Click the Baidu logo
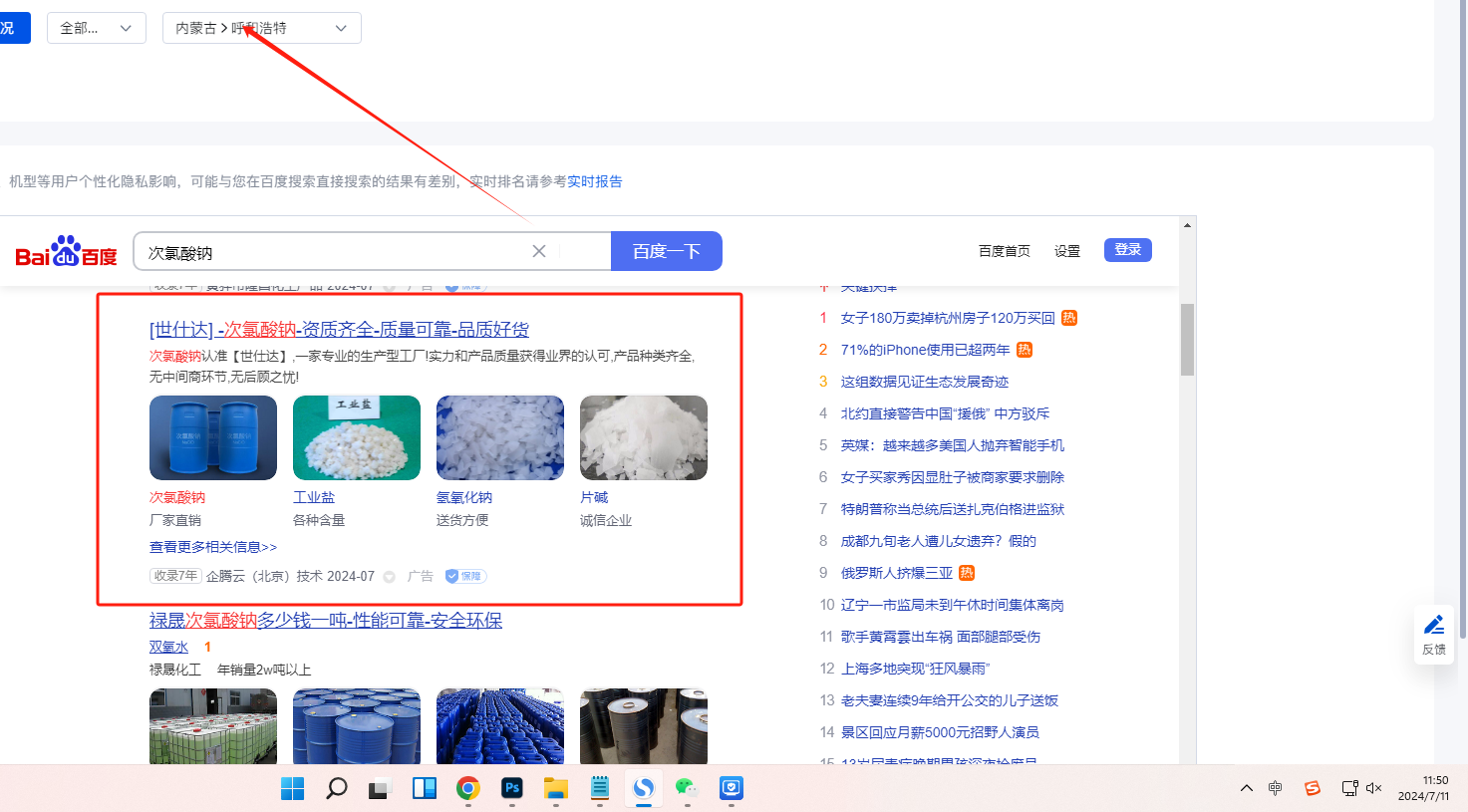Image resolution: width=1468 pixels, height=812 pixels. click(67, 252)
